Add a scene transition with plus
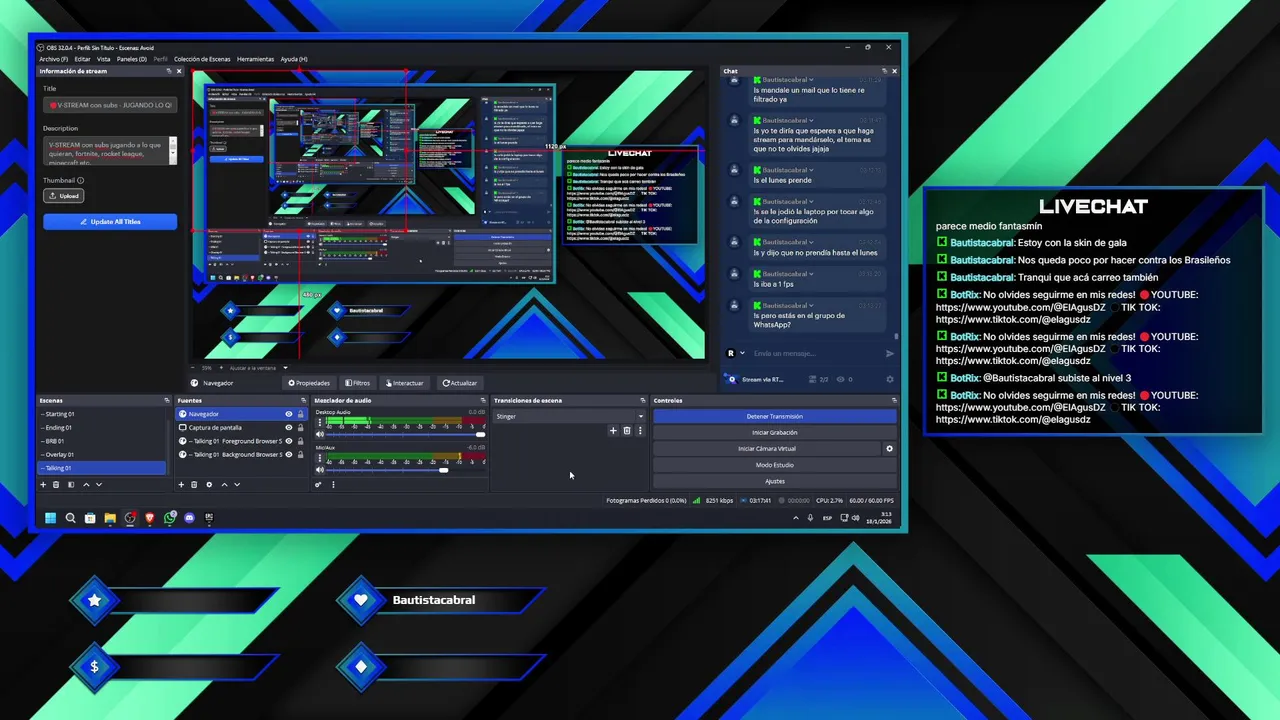 point(613,431)
